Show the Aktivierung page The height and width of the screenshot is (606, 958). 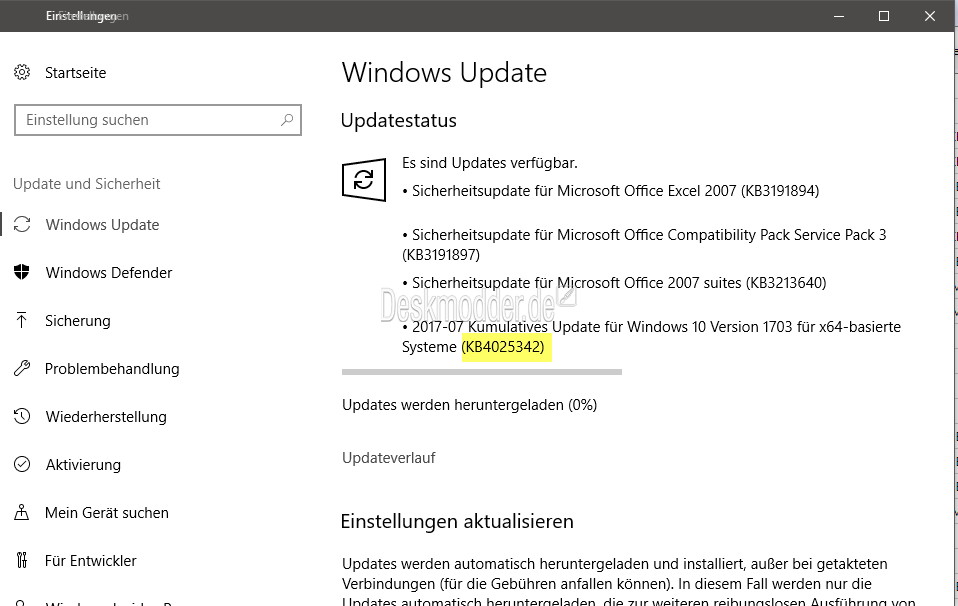pos(83,465)
